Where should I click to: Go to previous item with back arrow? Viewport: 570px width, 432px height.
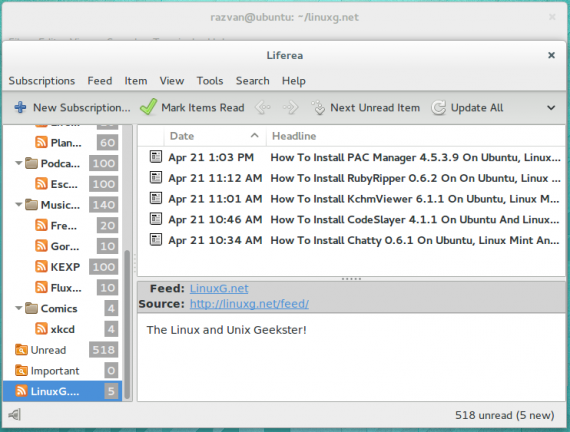pos(262,108)
